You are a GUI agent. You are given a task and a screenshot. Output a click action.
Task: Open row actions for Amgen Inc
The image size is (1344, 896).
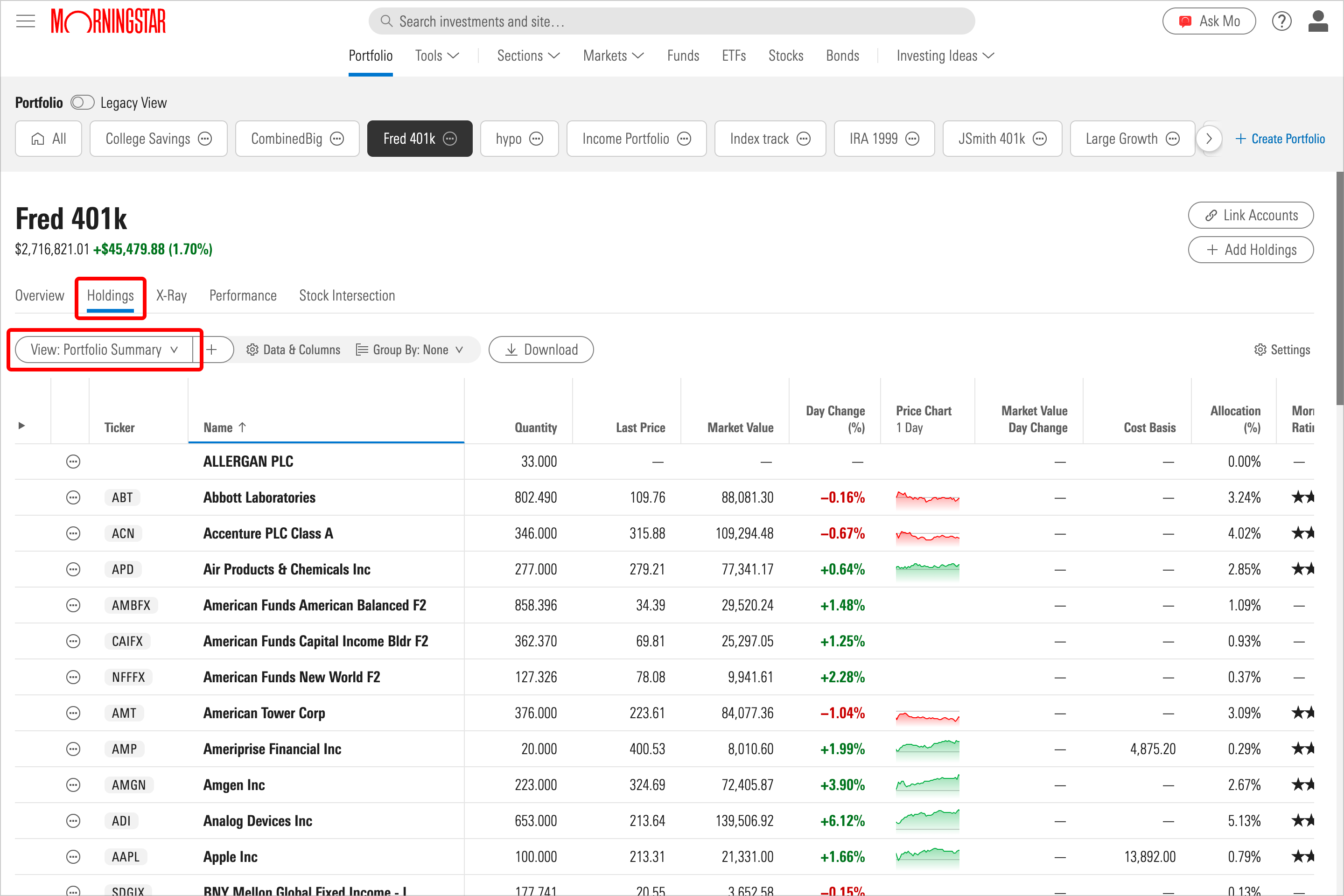(73, 785)
